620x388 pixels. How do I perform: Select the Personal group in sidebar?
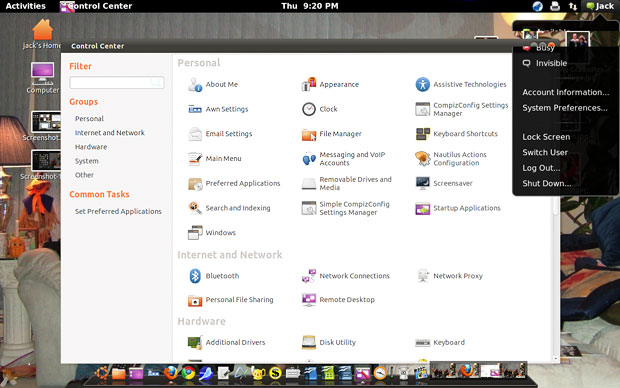click(x=89, y=119)
